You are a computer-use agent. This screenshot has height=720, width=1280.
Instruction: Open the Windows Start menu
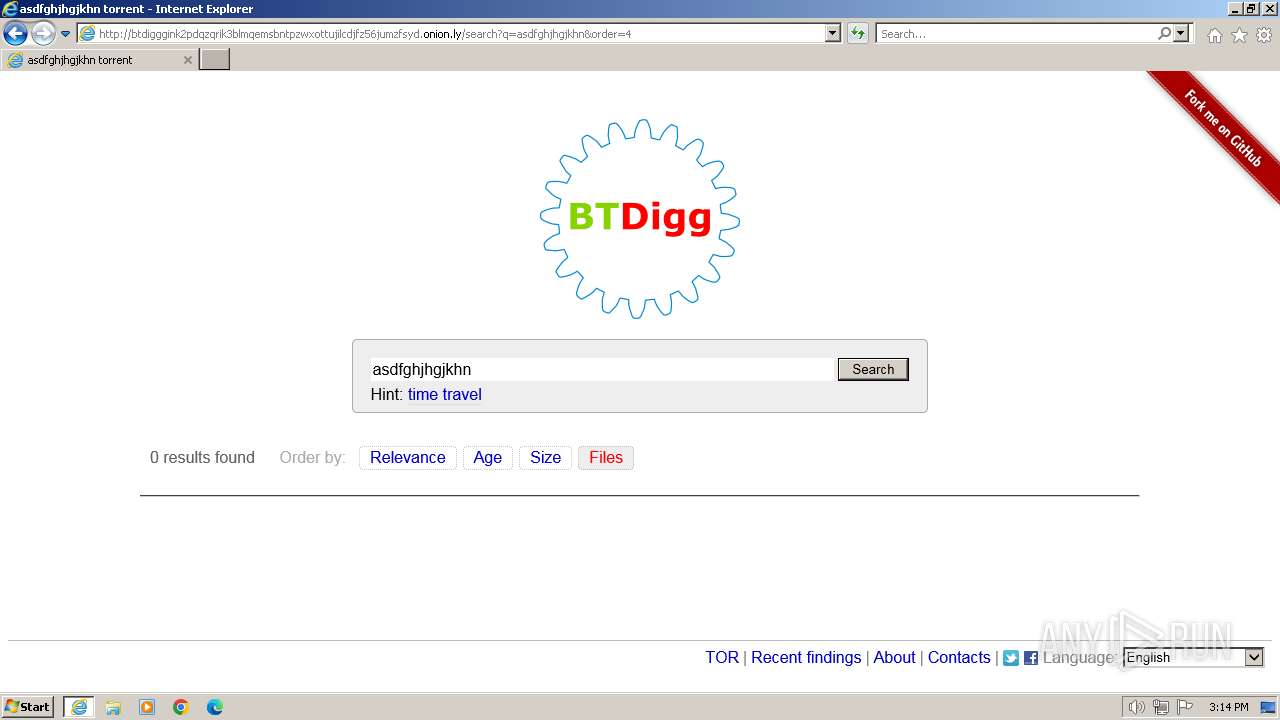(28, 707)
